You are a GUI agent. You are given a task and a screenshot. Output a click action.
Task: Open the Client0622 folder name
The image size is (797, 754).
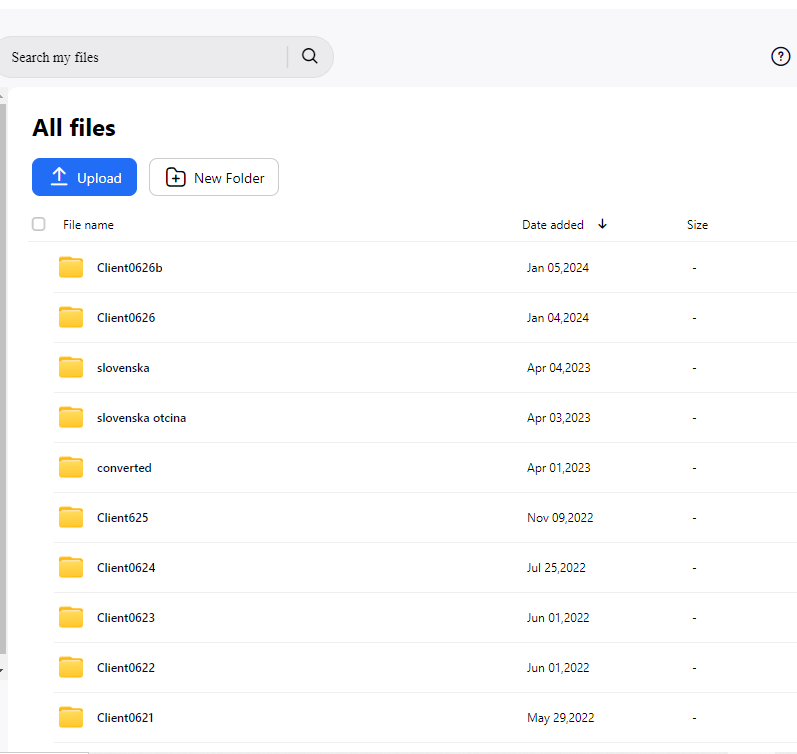click(126, 668)
